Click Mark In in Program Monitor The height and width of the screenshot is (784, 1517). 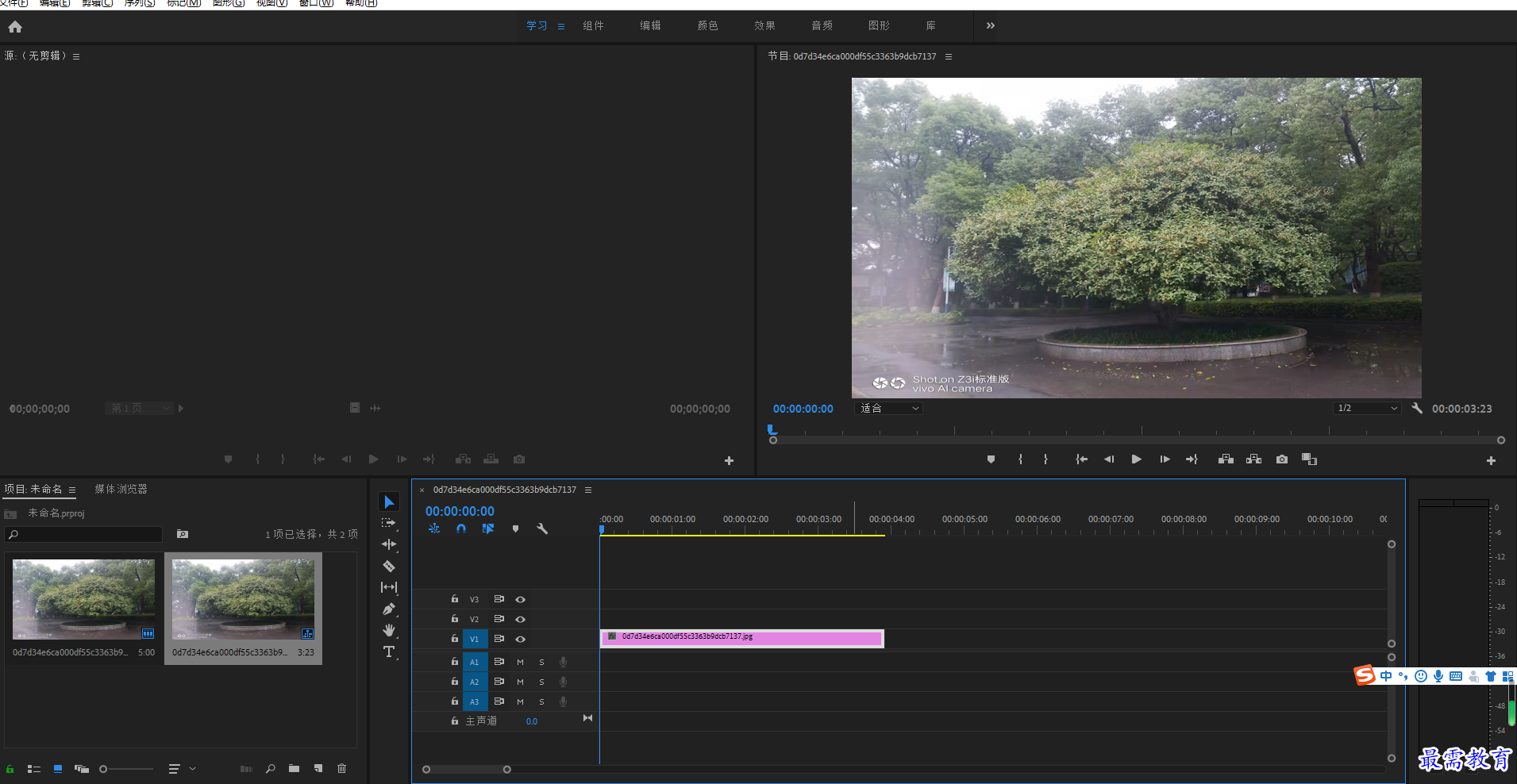[x=1020, y=459]
